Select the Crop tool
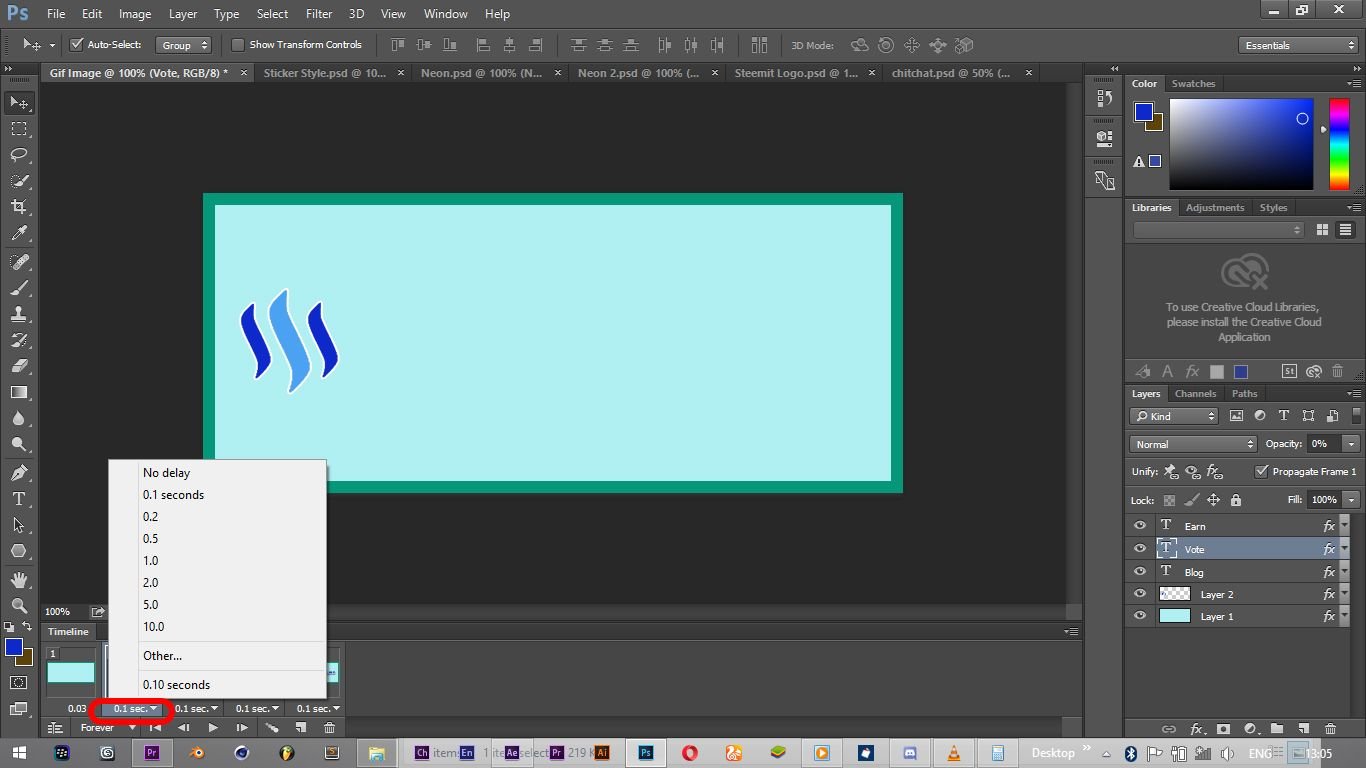Image resolution: width=1366 pixels, height=768 pixels. pyautogui.click(x=18, y=207)
